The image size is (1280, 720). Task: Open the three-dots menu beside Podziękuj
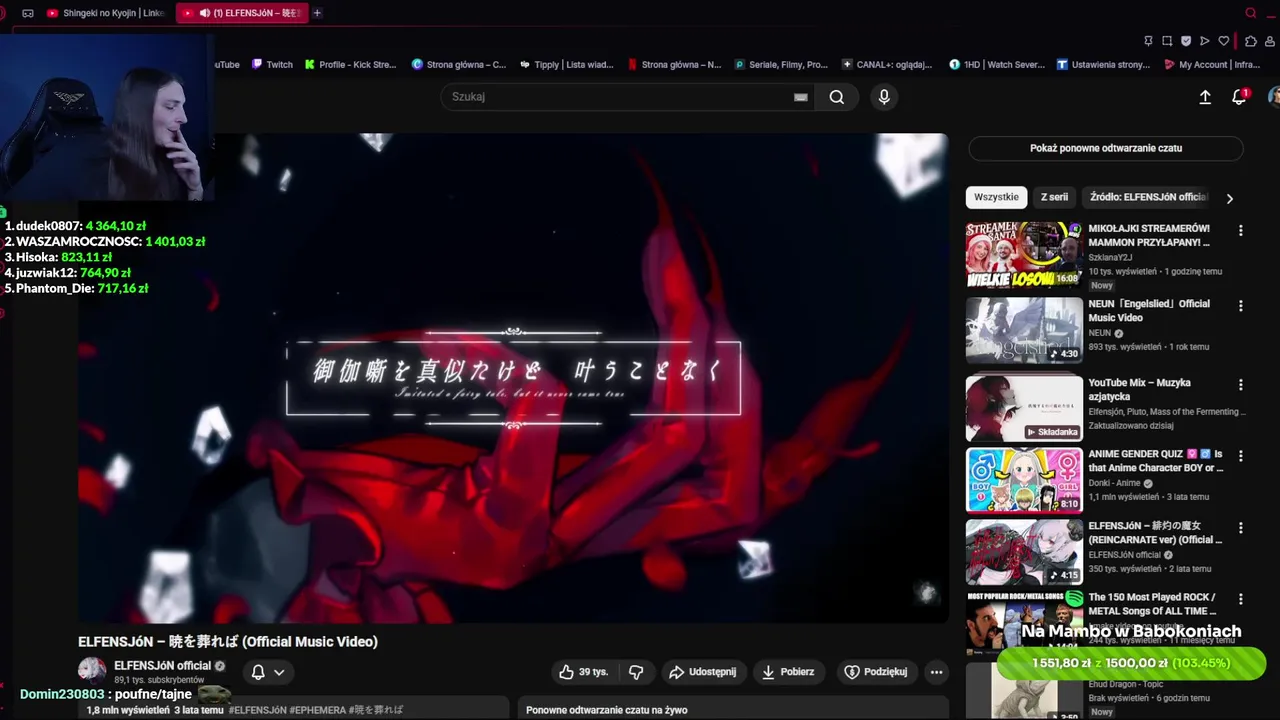coord(936,672)
